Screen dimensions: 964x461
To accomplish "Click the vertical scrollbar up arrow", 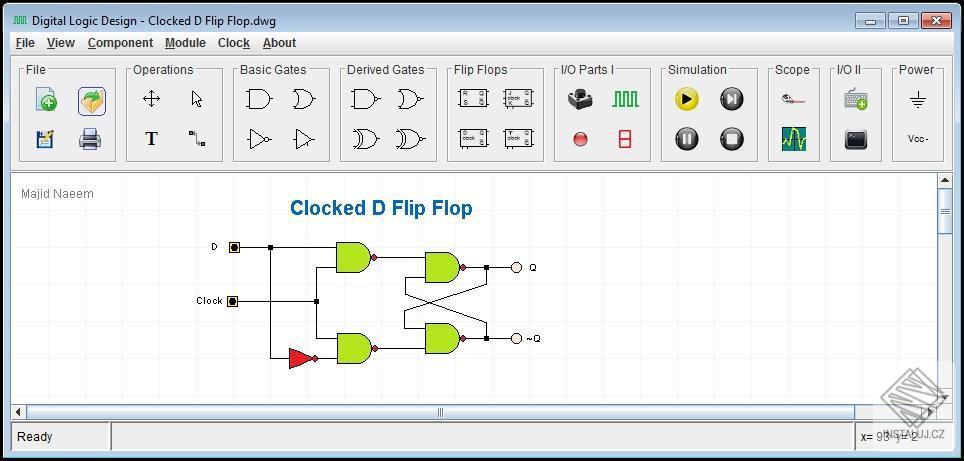I will point(945,180).
